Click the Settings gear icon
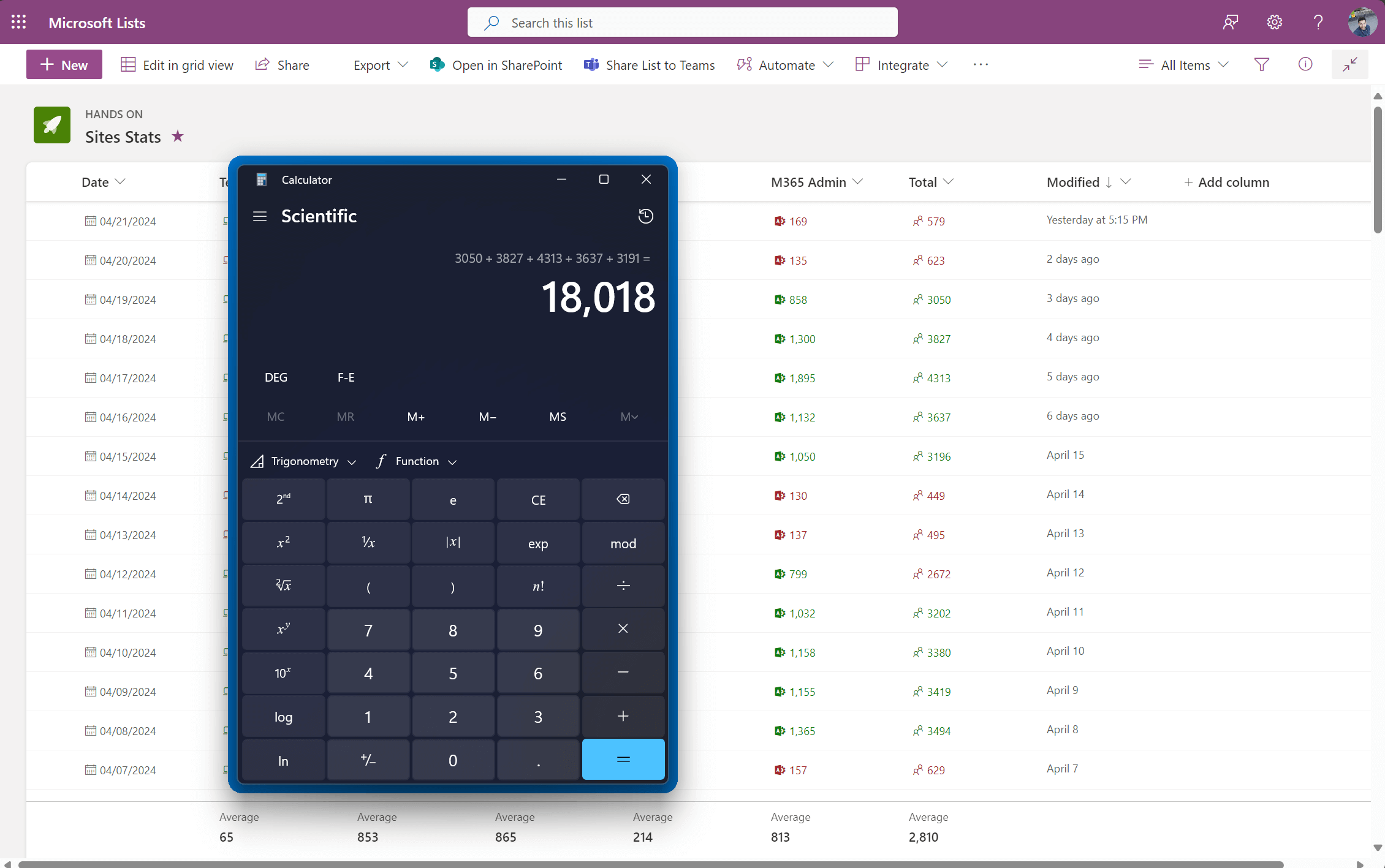Viewport: 1385px width, 868px height. [1275, 21]
